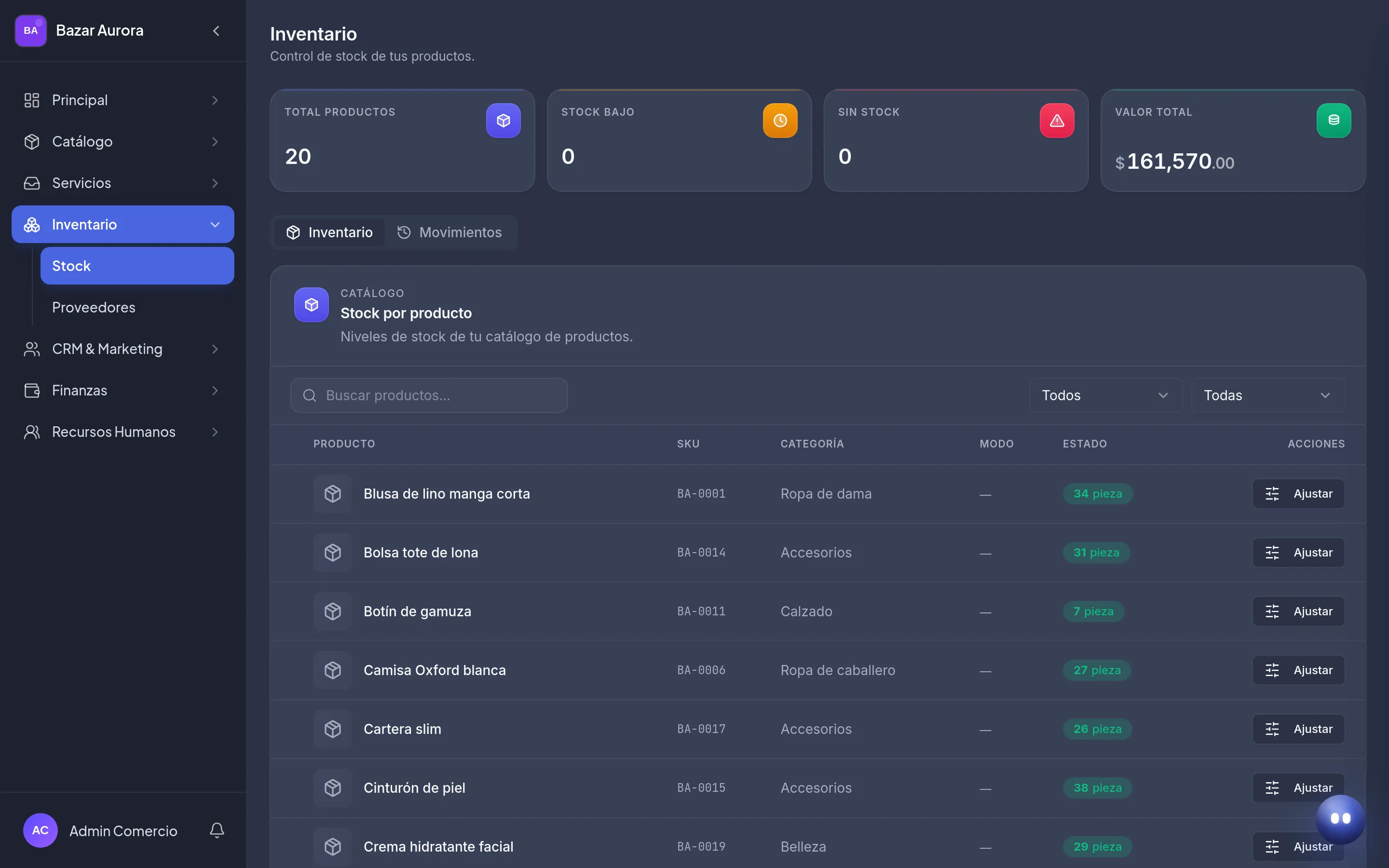Click the Blusa de lino product thumbnail icon
The height and width of the screenshot is (868, 1389).
(333, 494)
